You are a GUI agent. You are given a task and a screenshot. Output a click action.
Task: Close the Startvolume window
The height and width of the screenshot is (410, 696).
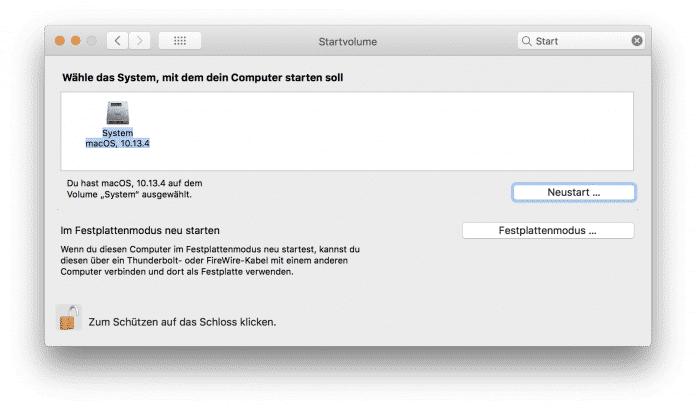[58, 41]
